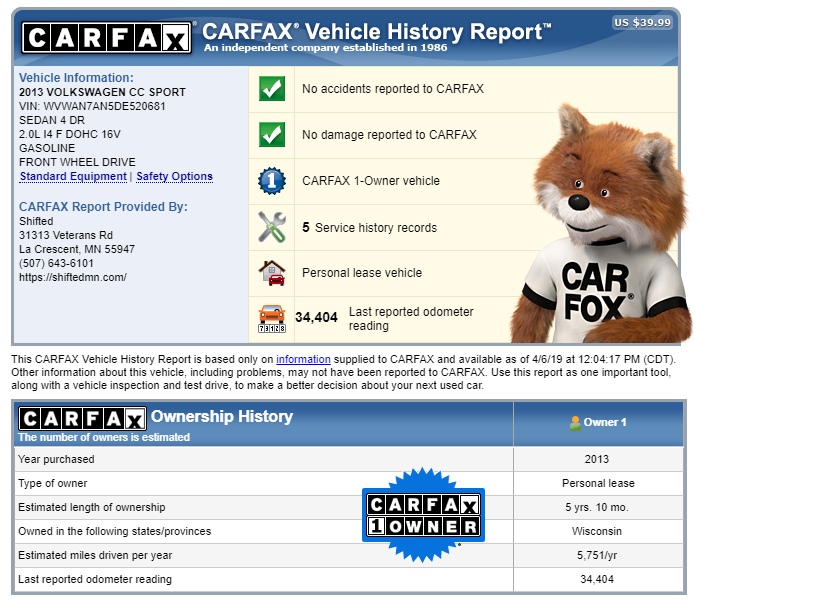Click 'An independent company established in 1986' tagline
The width and height of the screenshot is (819, 600).
tap(325, 48)
